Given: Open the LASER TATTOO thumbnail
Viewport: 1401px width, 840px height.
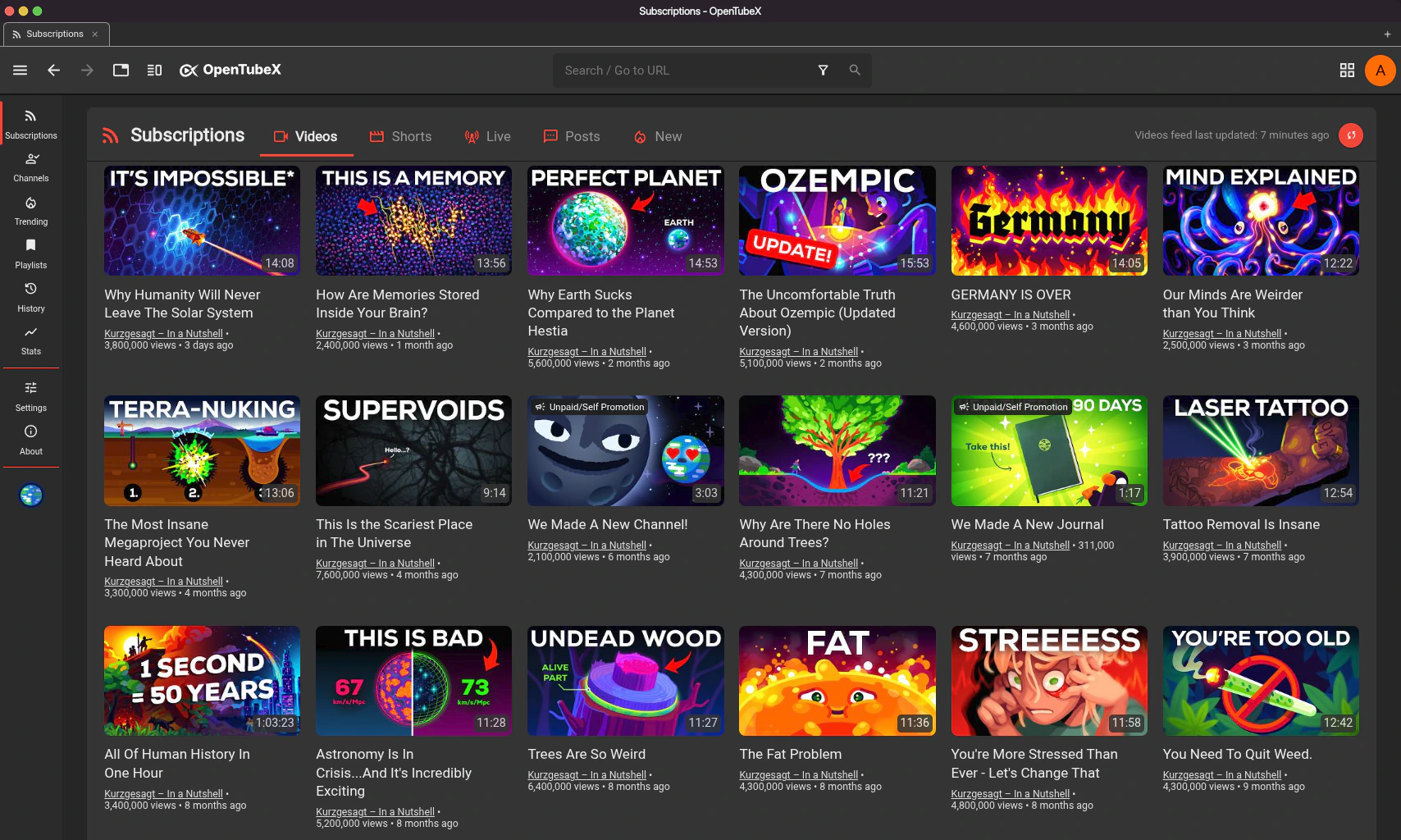Looking at the screenshot, I should coord(1261,450).
